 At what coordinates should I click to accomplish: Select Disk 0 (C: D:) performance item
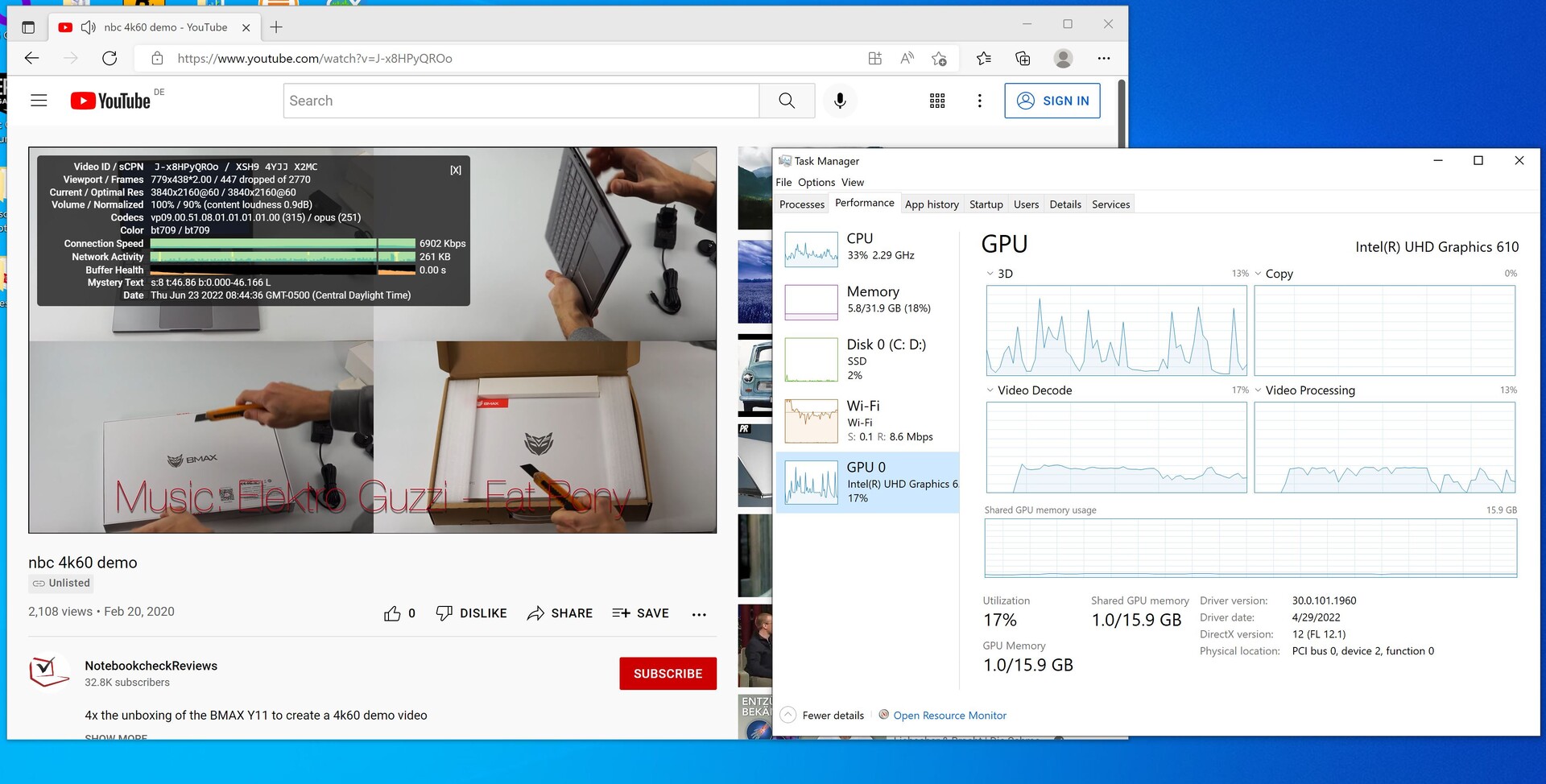tap(867, 359)
